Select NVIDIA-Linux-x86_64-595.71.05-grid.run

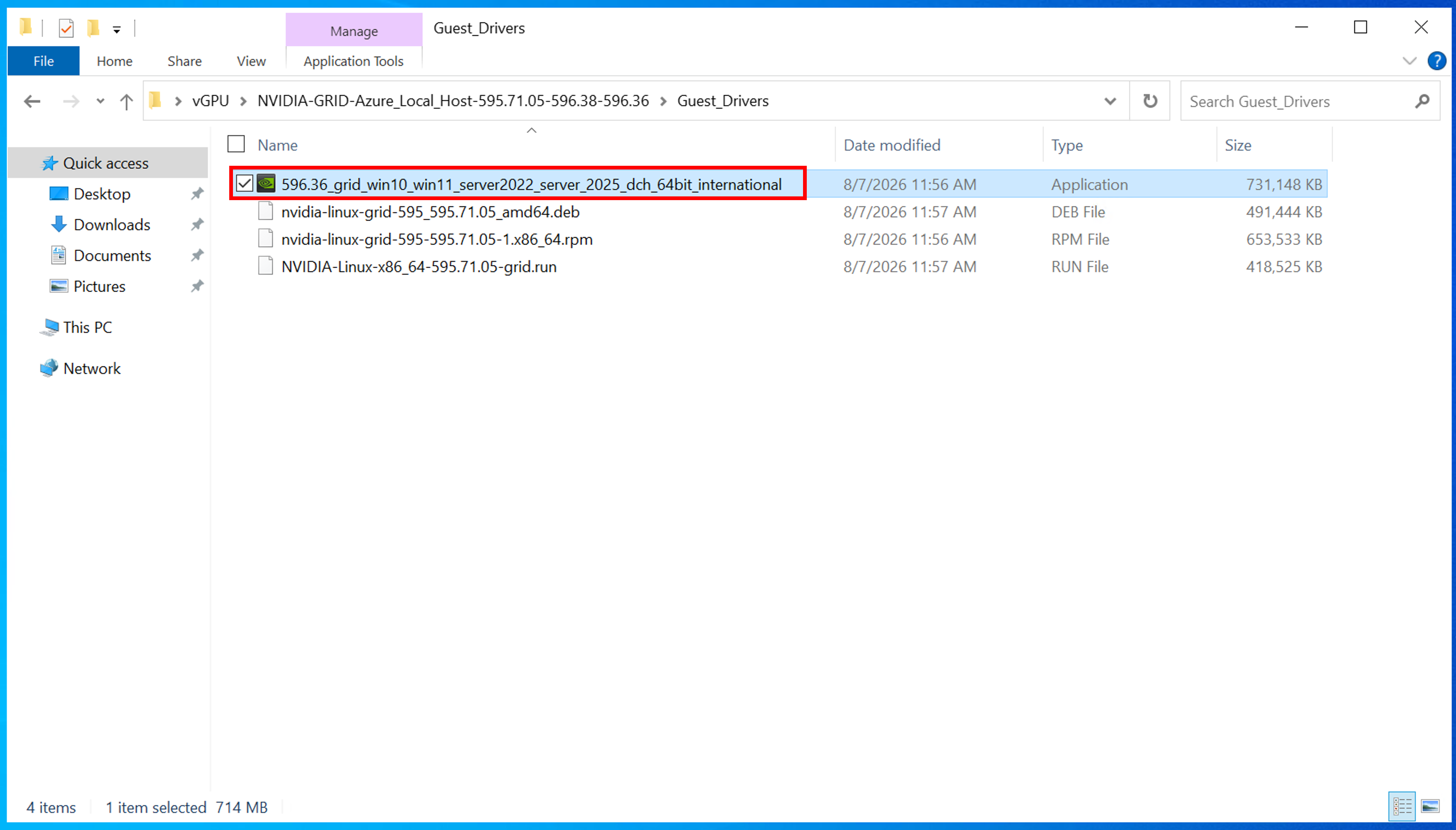(x=419, y=267)
